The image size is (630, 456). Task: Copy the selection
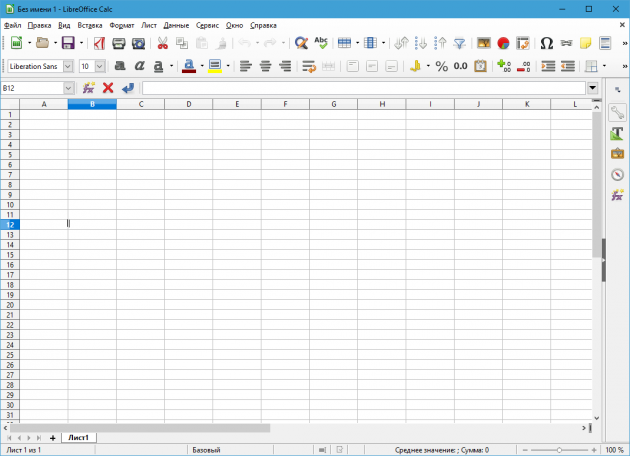pos(182,43)
